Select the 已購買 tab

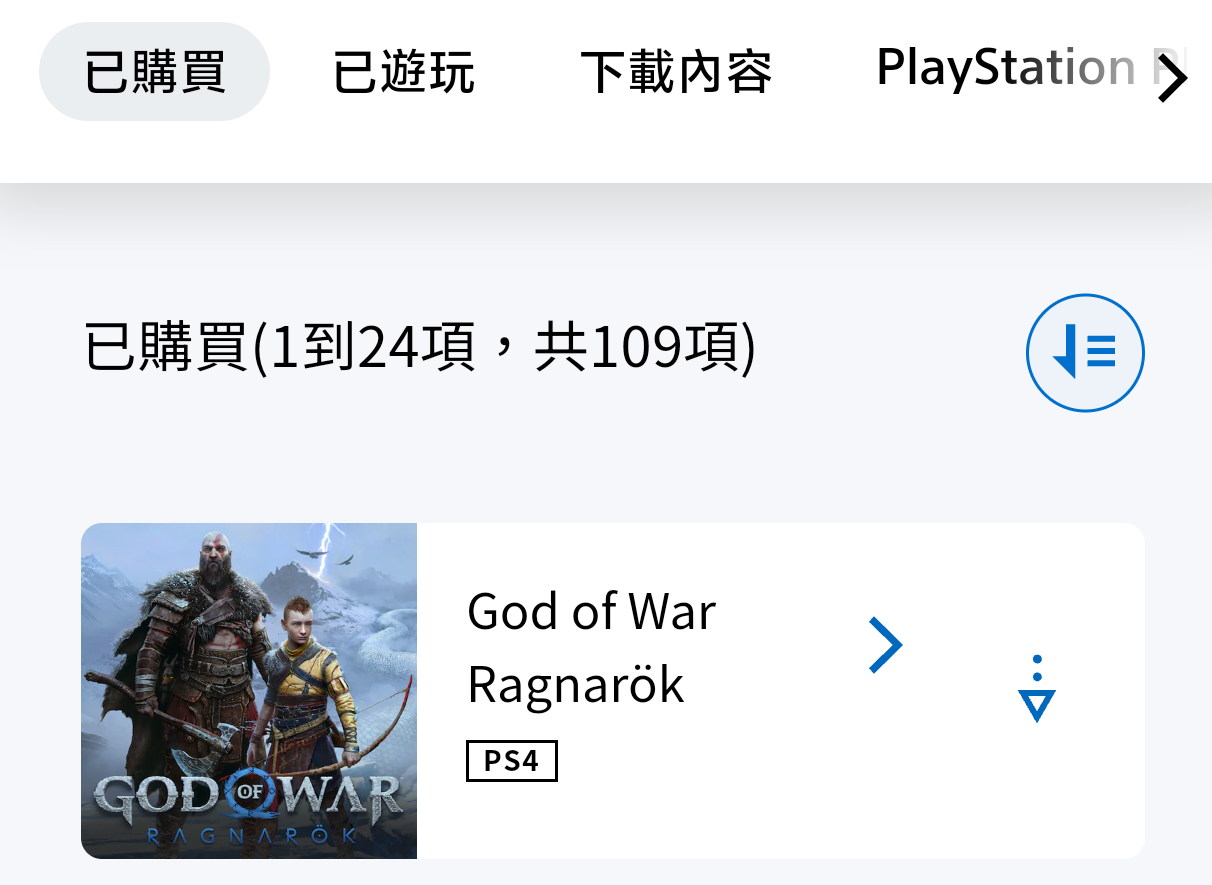point(154,72)
